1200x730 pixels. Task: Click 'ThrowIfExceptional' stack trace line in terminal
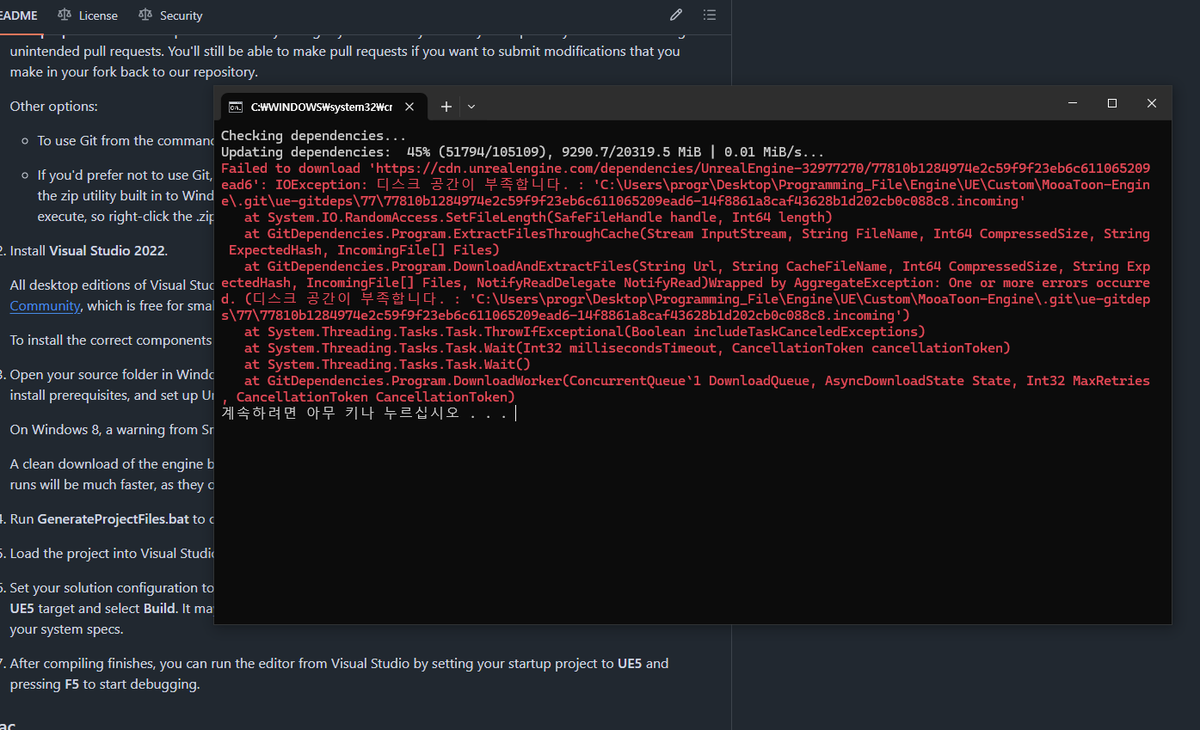pos(585,331)
